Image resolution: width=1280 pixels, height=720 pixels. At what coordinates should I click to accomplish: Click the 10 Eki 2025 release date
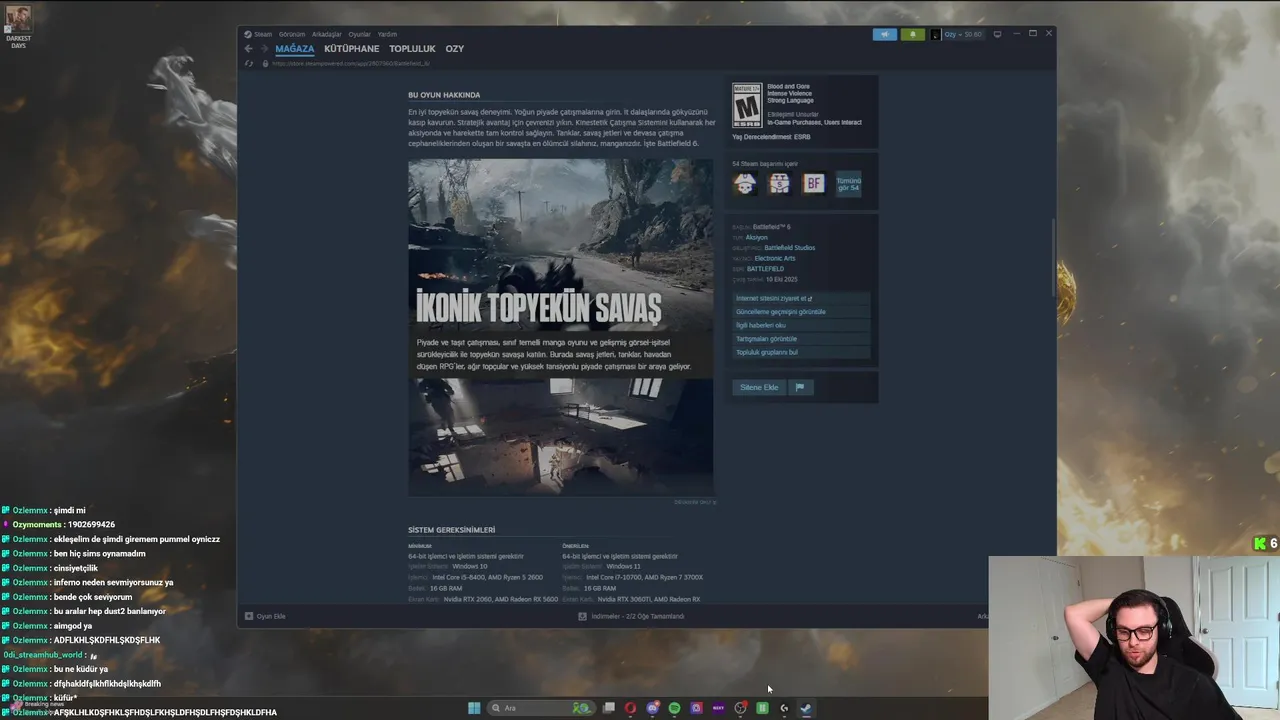coord(782,279)
